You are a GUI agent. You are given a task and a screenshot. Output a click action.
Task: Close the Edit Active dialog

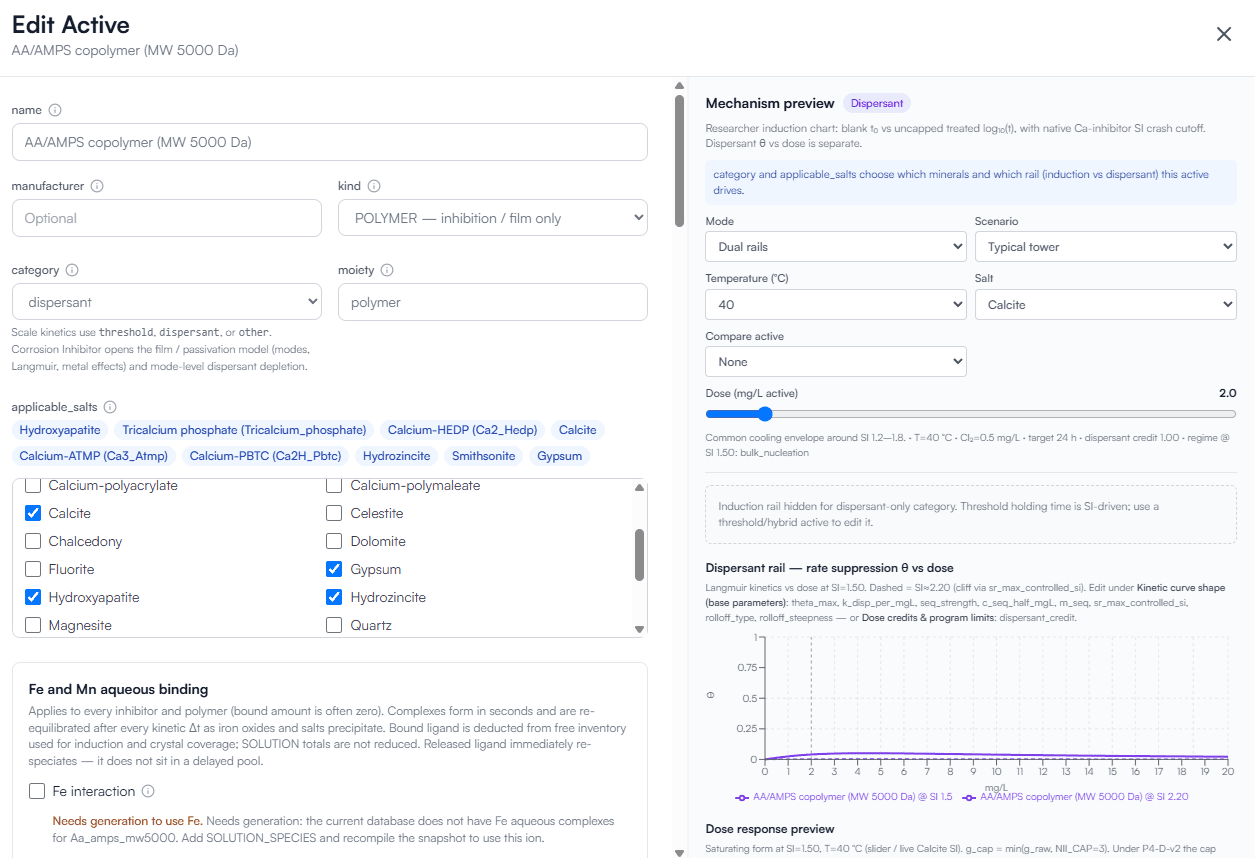coord(1223,34)
